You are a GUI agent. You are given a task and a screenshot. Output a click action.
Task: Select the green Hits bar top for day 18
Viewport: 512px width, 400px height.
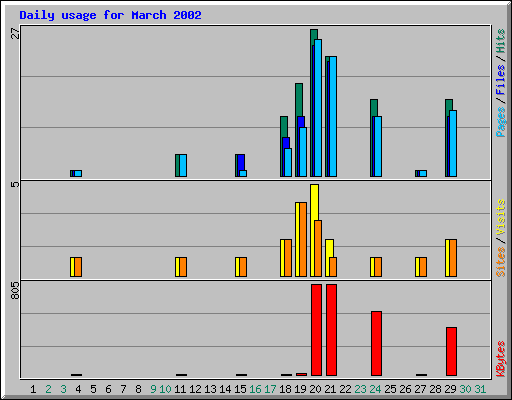[x=284, y=126]
